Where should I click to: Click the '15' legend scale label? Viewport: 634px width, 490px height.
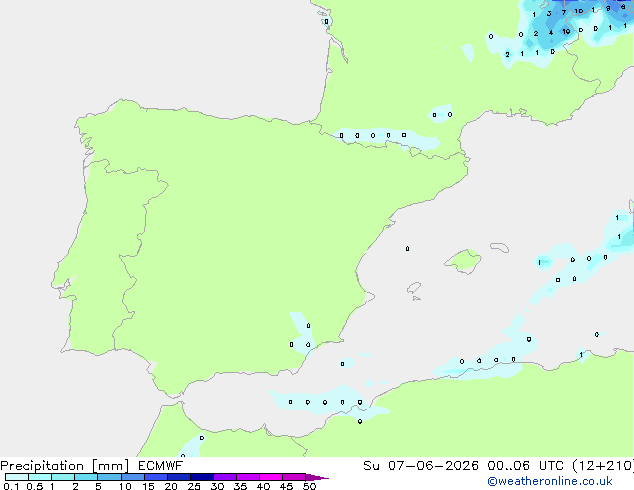148,486
